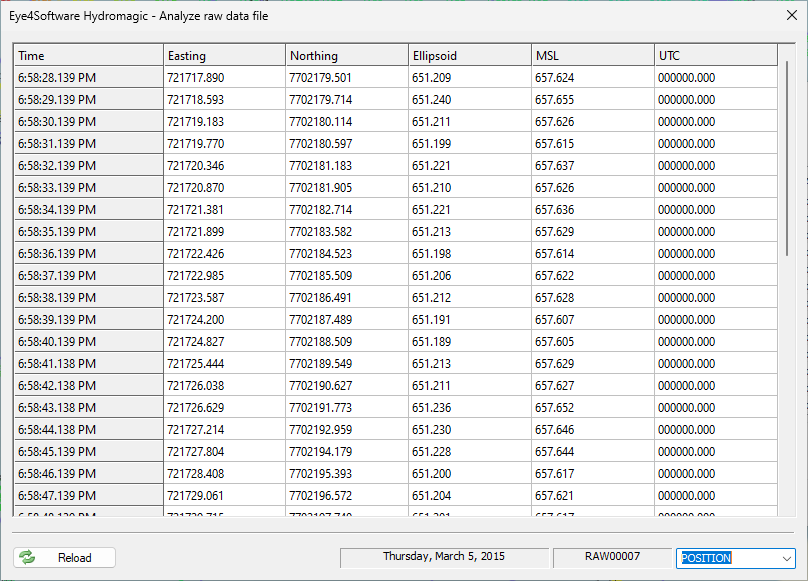Click the Ellipsoid column header
The height and width of the screenshot is (581, 808).
470,56
